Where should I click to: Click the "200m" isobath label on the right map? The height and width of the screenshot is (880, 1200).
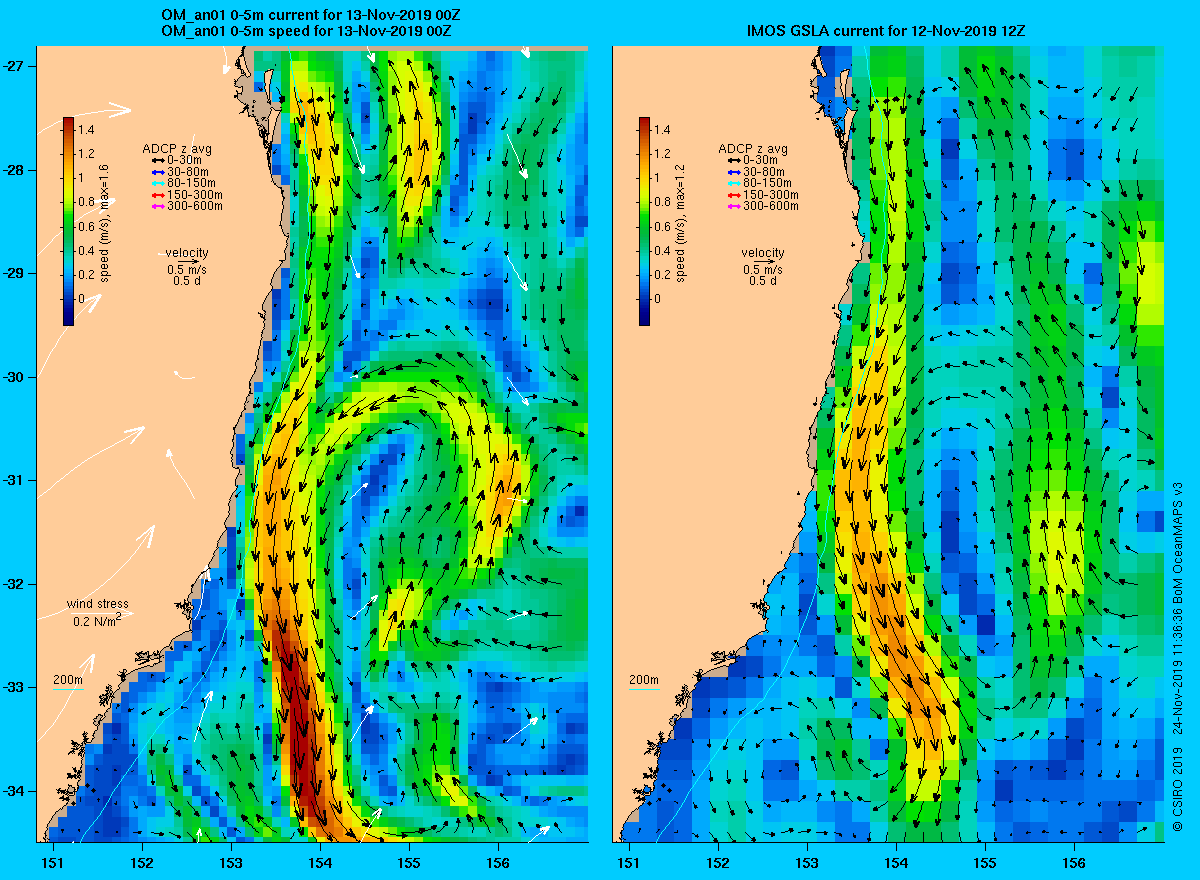pyautogui.click(x=644, y=680)
